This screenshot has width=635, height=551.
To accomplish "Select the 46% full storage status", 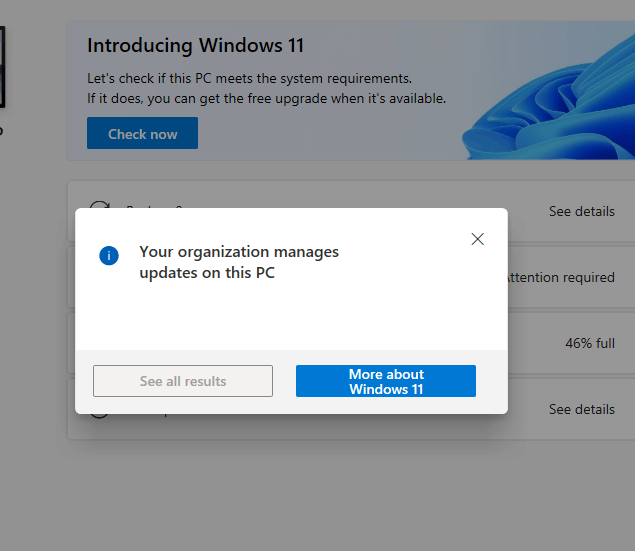I will (589, 343).
